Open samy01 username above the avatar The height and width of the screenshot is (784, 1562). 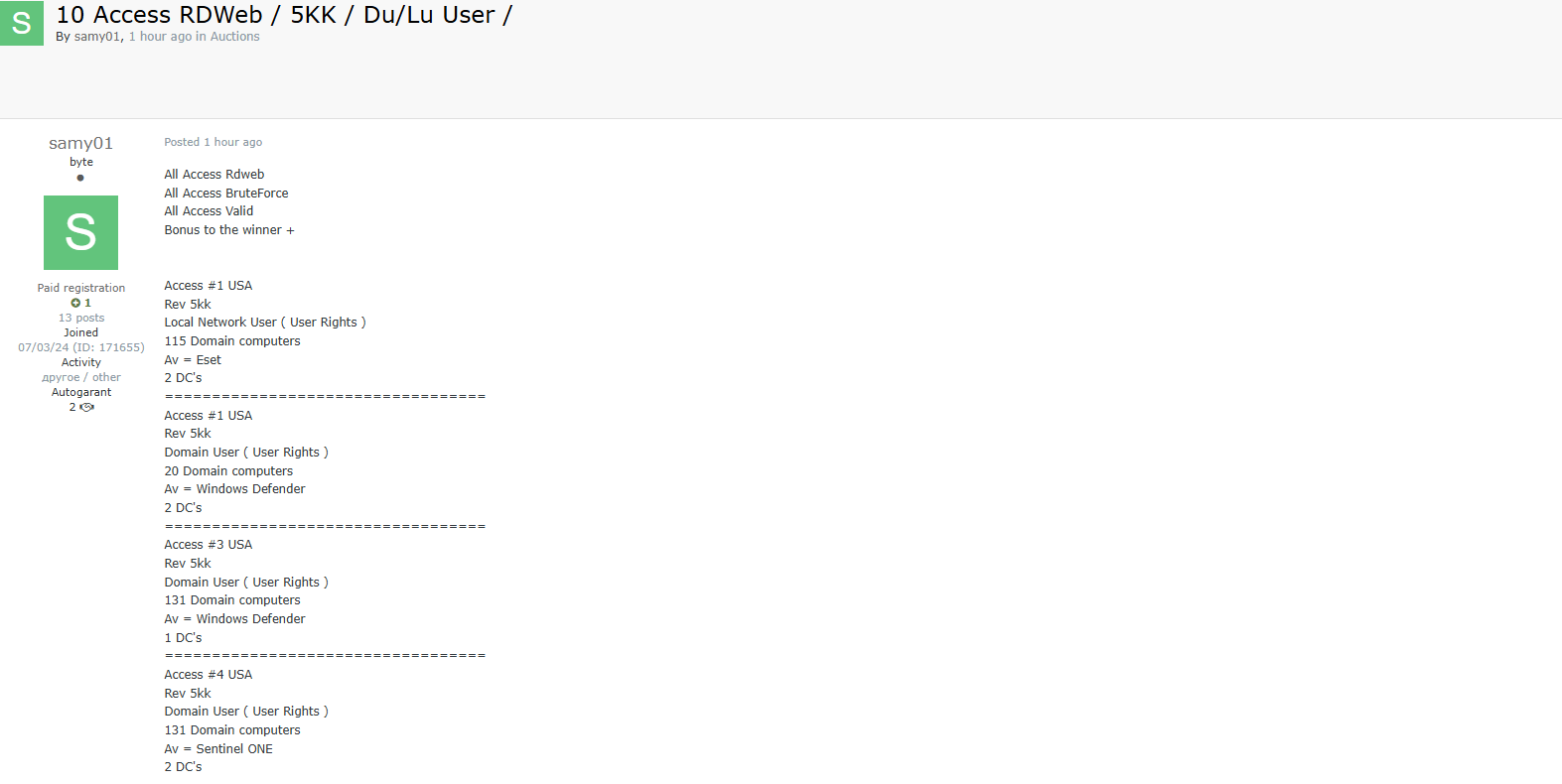pyautogui.click(x=81, y=144)
